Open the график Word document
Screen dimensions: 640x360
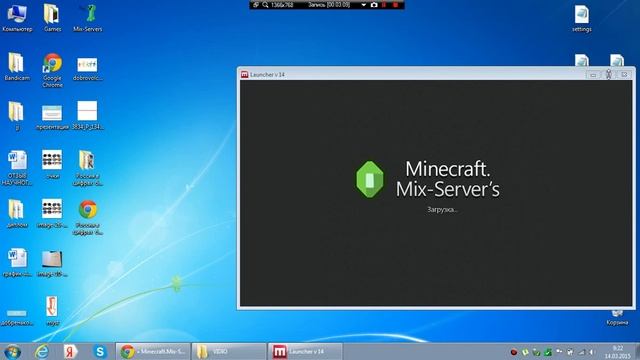point(17,262)
